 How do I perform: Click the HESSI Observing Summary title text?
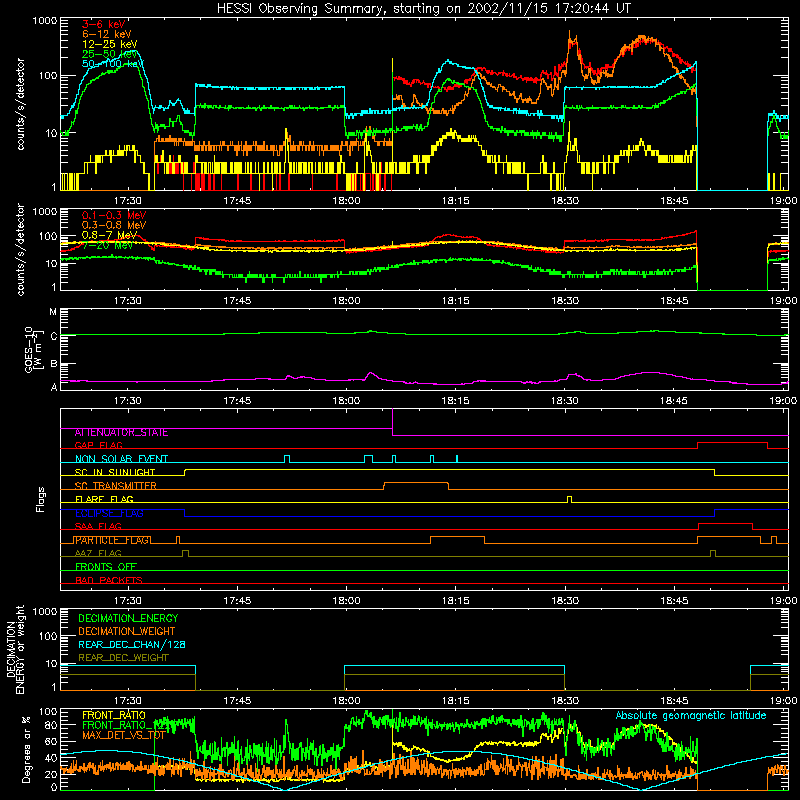[x=423, y=8]
